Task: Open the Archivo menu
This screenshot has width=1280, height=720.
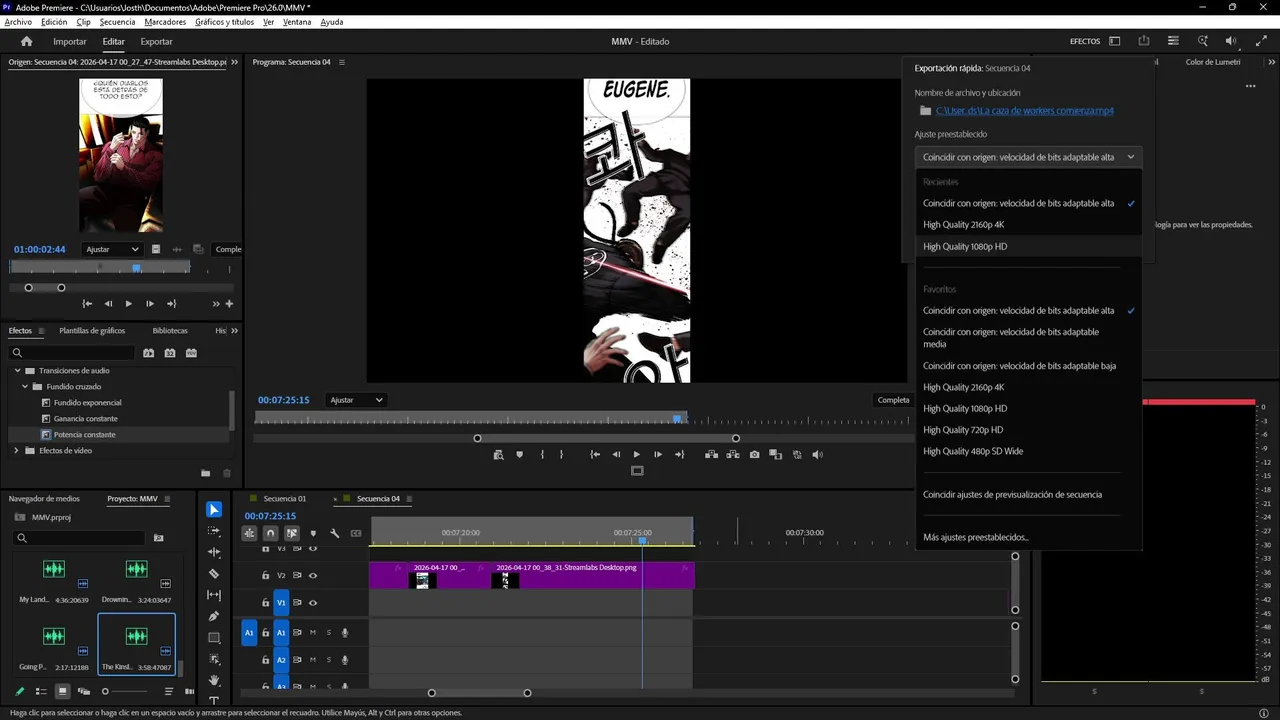Action: point(18,22)
